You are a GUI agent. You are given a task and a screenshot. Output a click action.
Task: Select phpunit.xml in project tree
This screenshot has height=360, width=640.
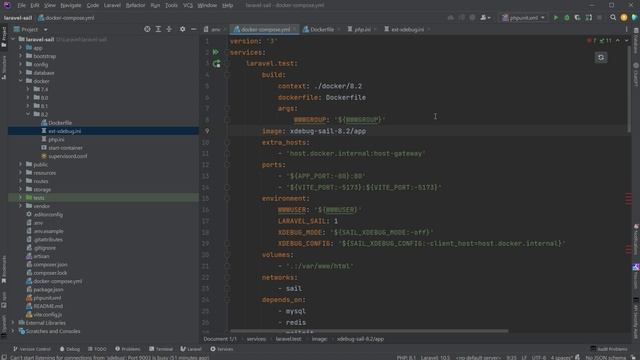(47, 298)
